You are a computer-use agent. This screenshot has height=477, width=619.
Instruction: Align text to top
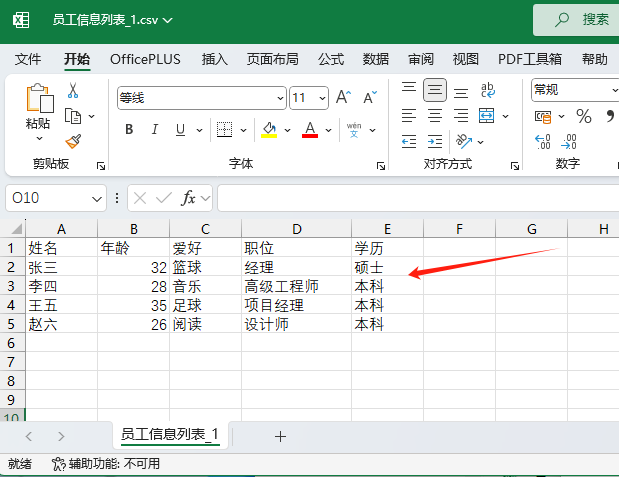tap(409, 87)
